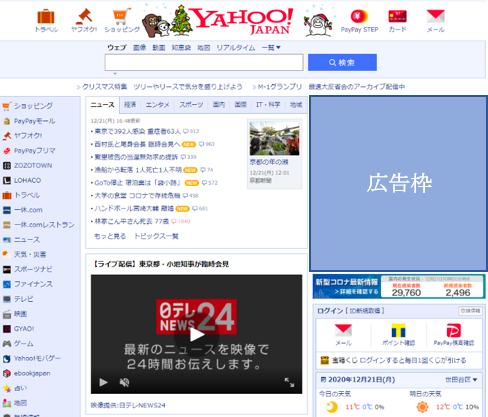Open LOHACO in left sidebar

click(x=27, y=180)
